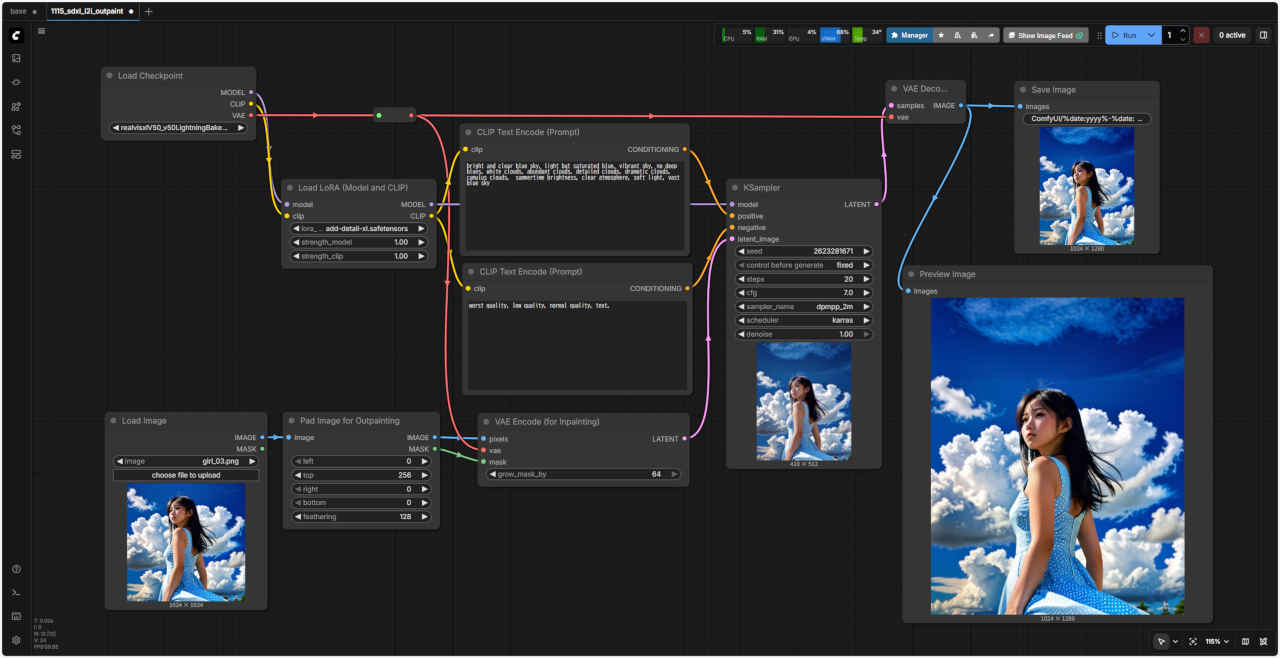The image size is (1280, 658).
Task: Click the denoise value slider field
Action: (804, 334)
